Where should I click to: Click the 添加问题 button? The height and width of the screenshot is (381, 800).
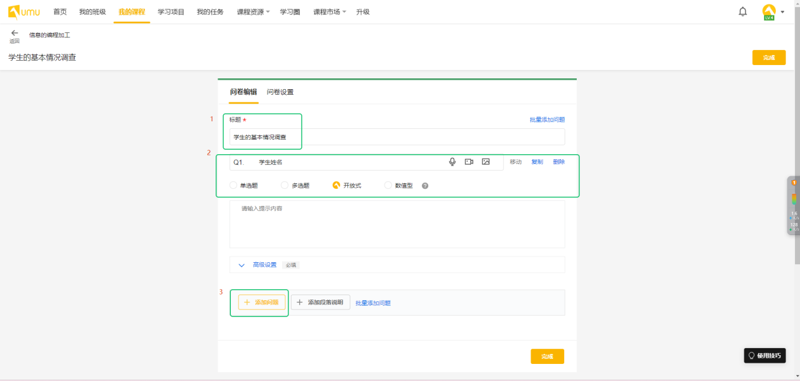point(262,302)
